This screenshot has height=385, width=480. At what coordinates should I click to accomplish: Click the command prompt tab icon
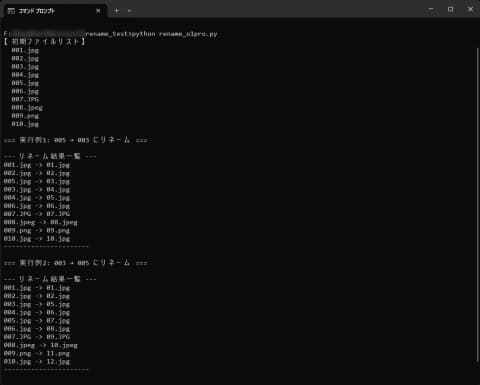click(11, 11)
